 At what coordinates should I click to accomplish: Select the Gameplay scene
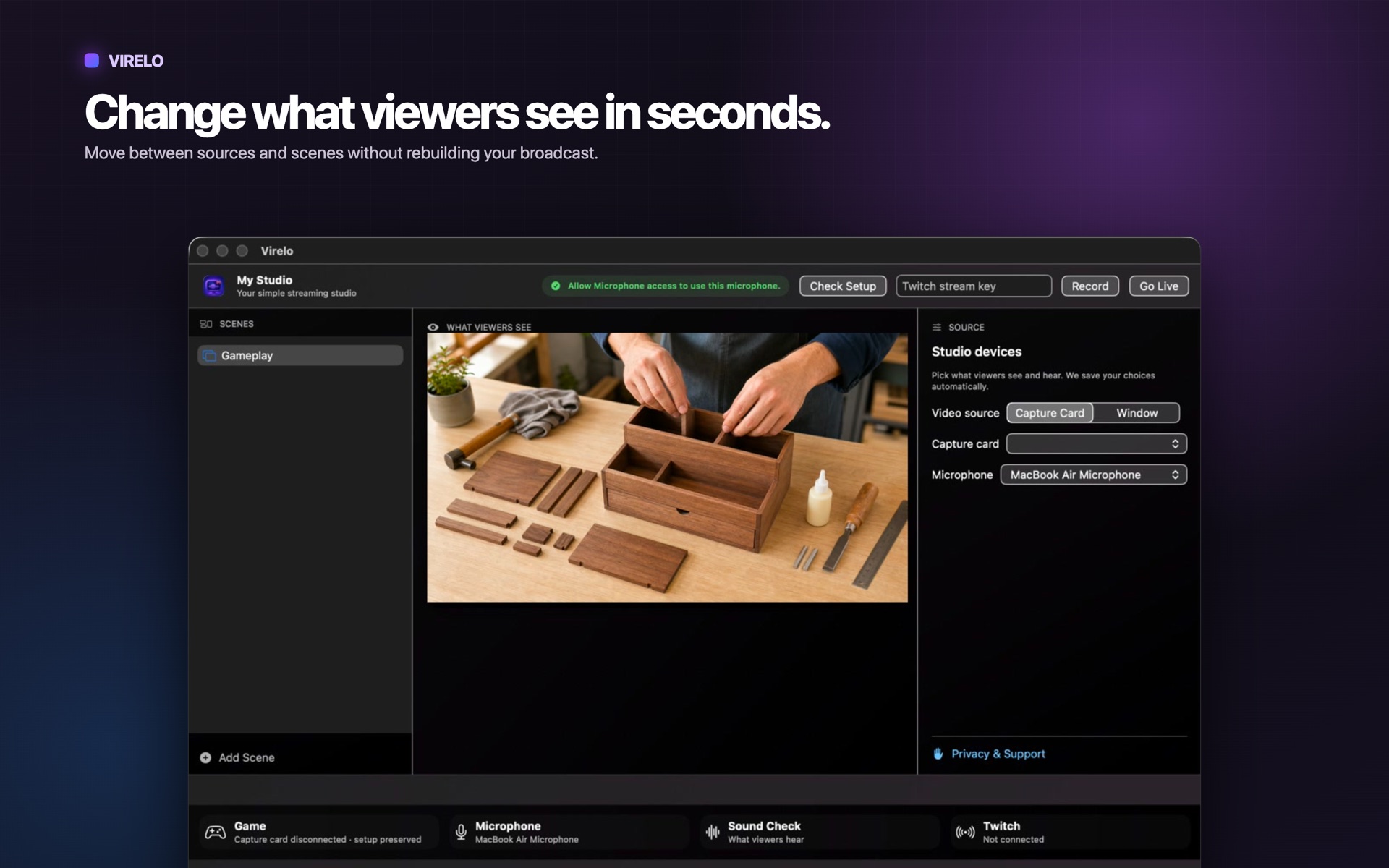(300, 356)
